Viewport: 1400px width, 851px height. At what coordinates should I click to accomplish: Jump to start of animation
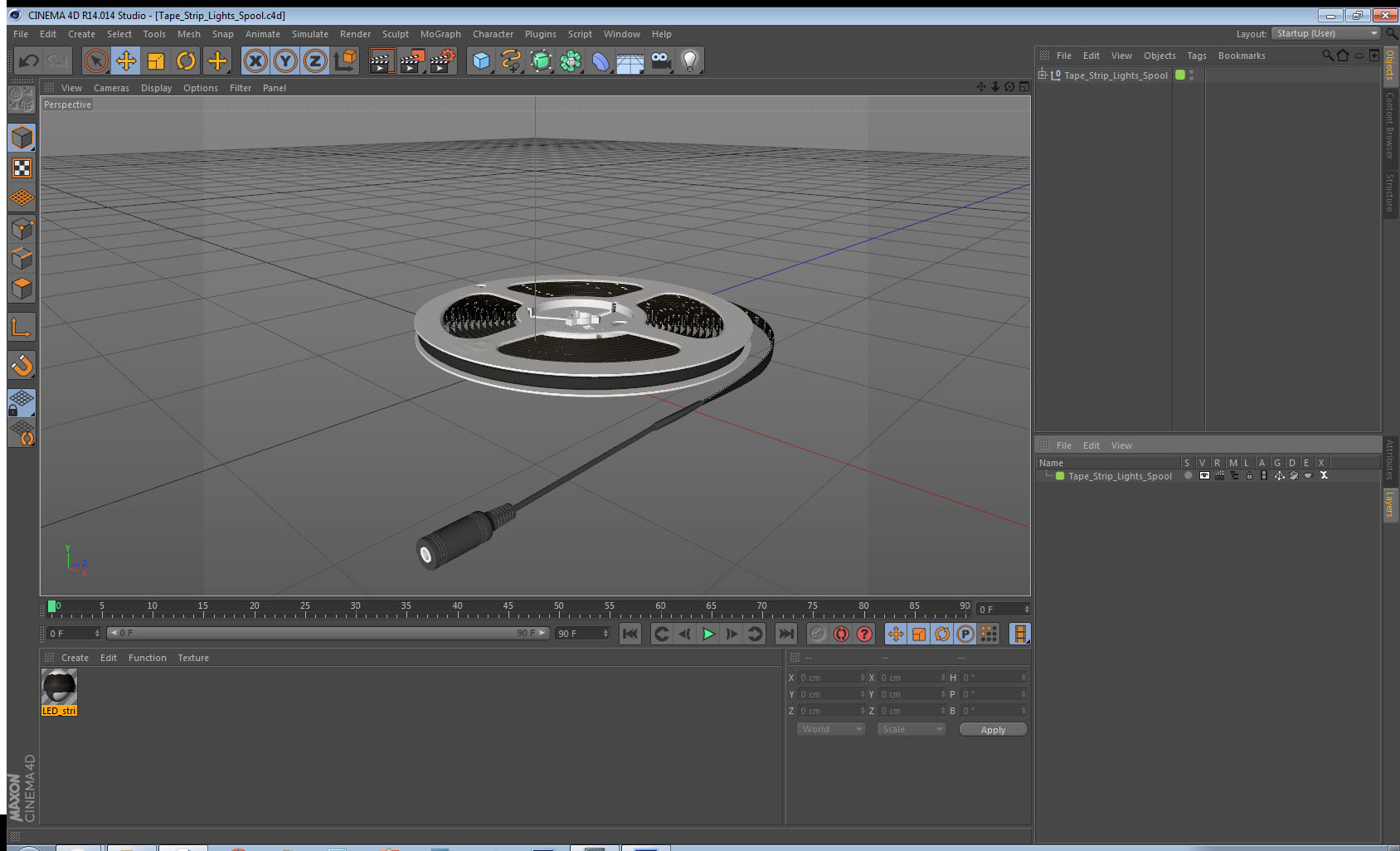(x=630, y=634)
